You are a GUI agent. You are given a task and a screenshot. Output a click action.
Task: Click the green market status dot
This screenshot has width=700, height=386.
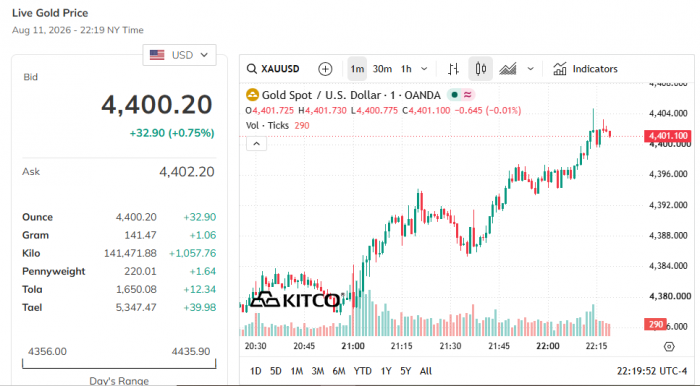(x=454, y=95)
